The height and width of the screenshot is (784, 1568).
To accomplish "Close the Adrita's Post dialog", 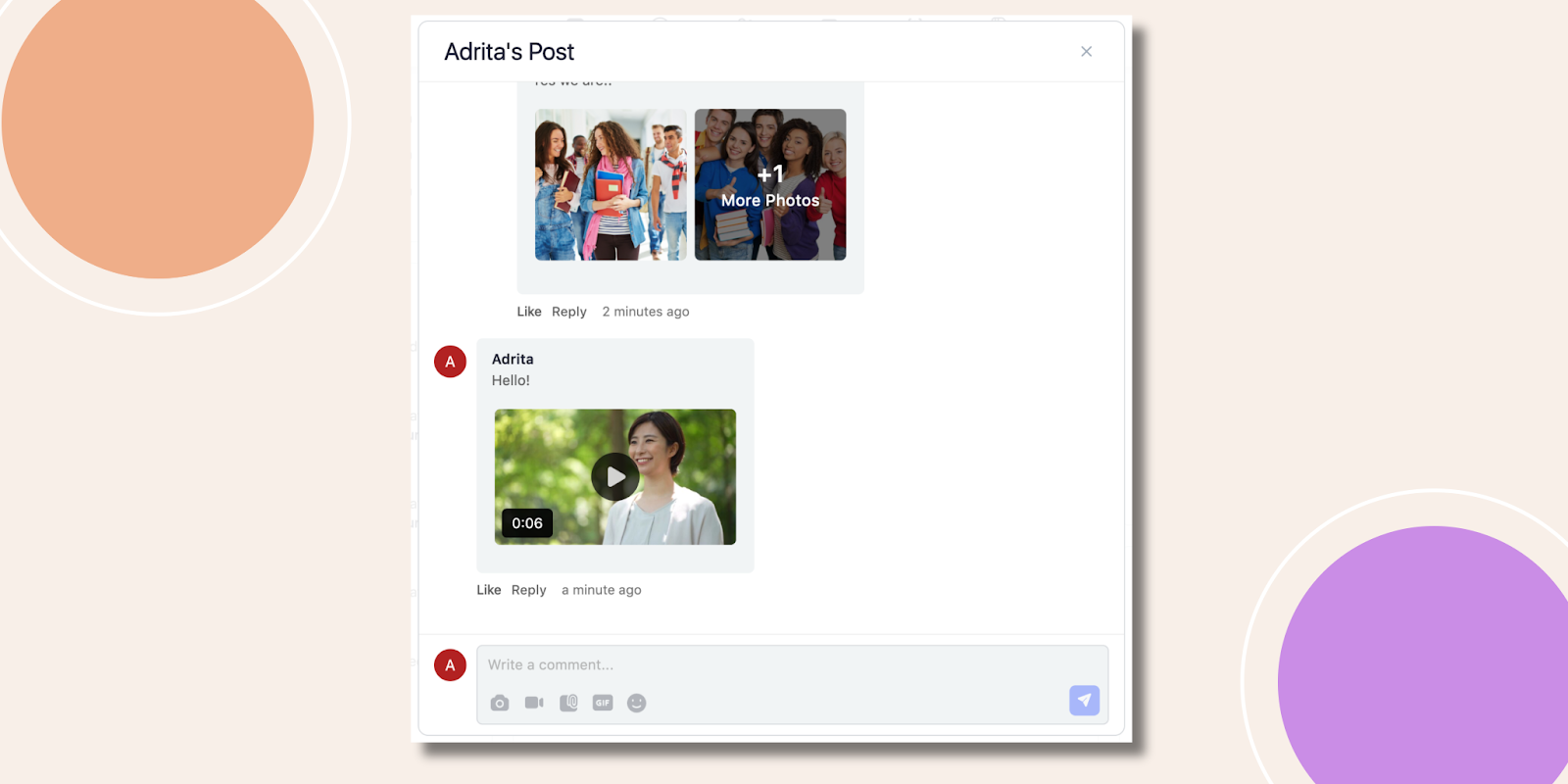I will click(x=1086, y=51).
